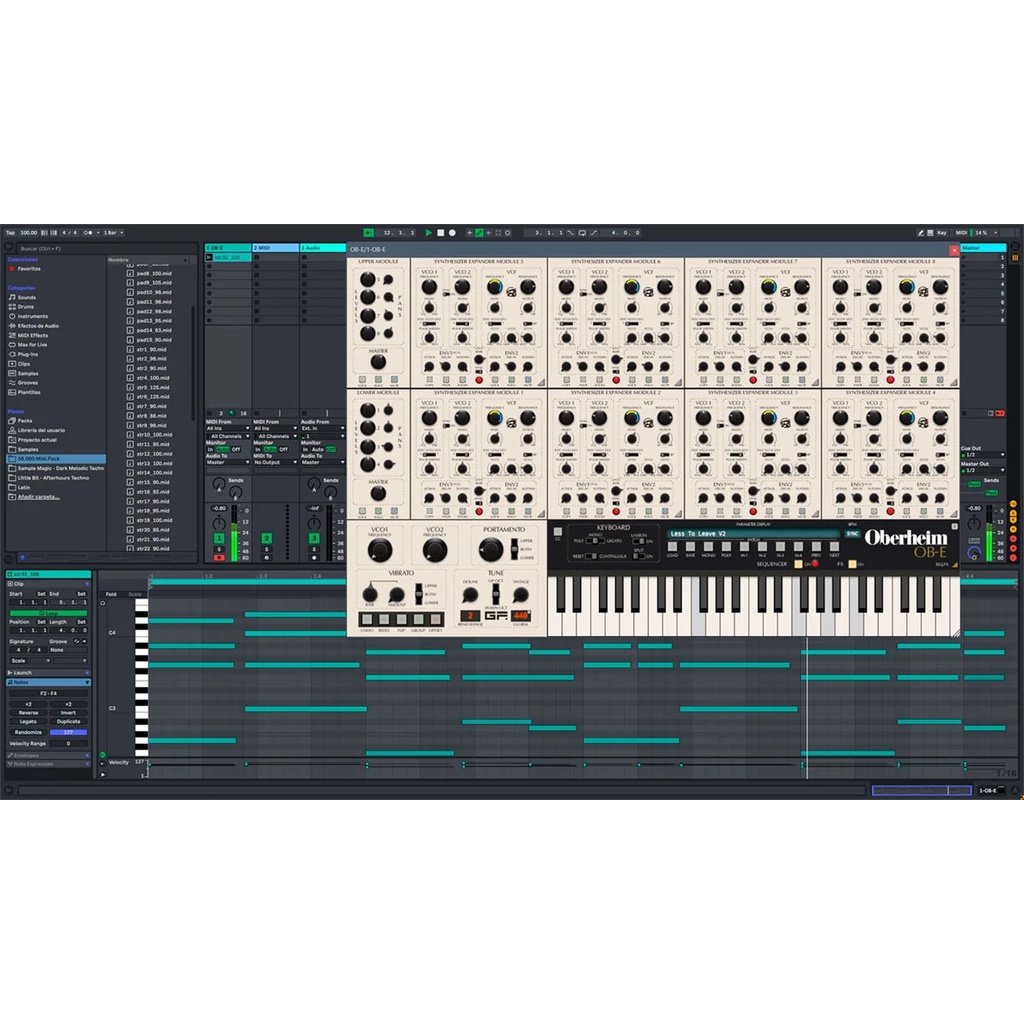Image resolution: width=1024 pixels, height=1024 pixels.
Task: Open OB-E track MIDI From All Ins dropdown
Action: [228, 428]
